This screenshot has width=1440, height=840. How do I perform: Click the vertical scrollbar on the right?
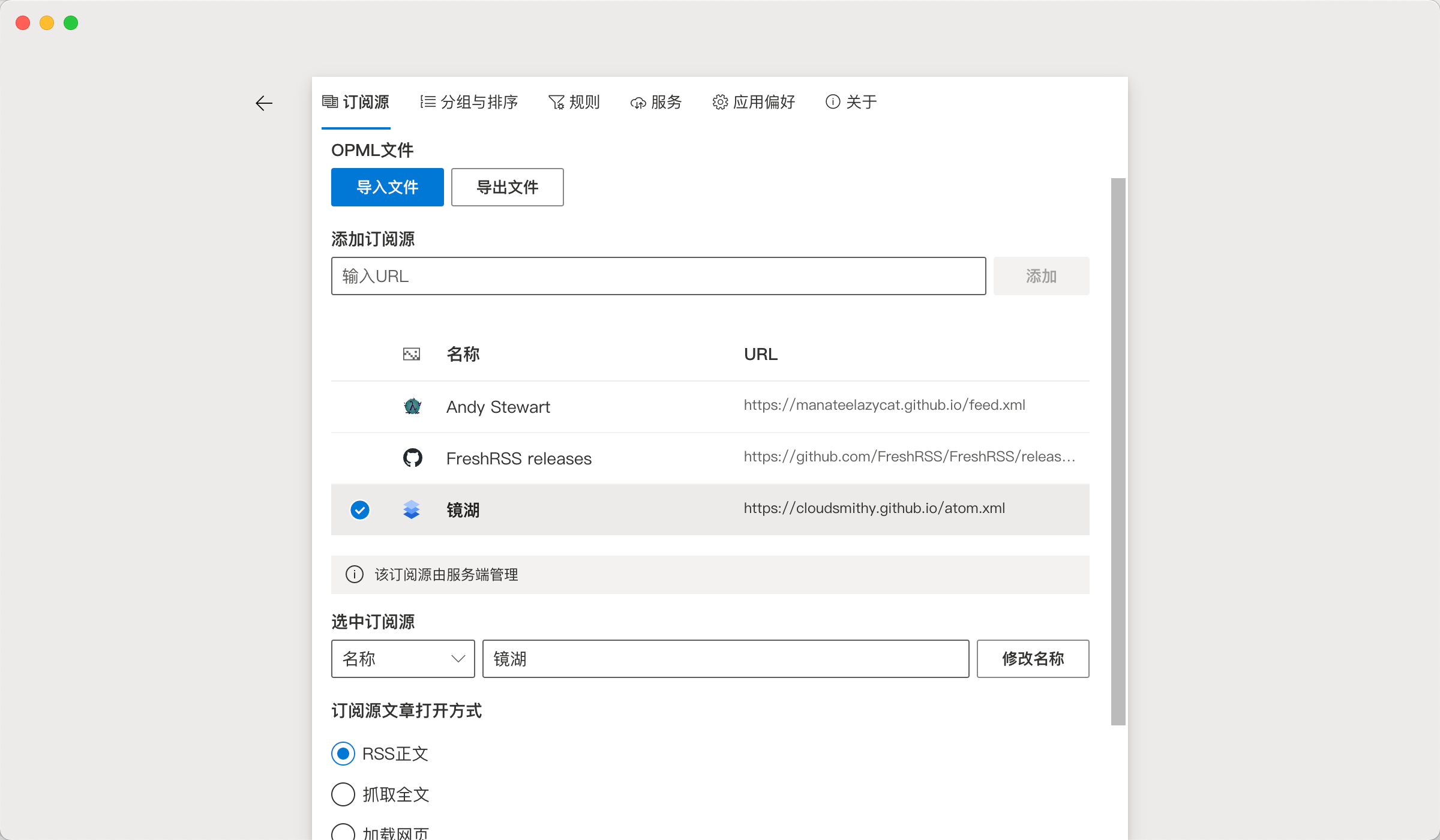pos(1118,450)
